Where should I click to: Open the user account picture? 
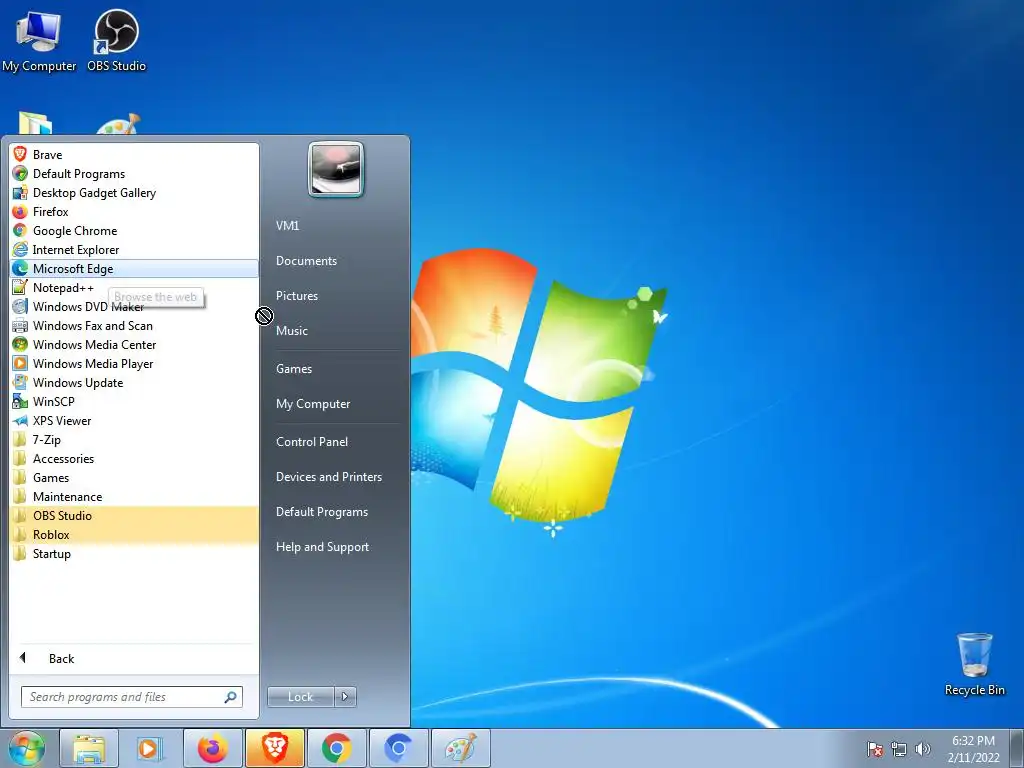336,169
